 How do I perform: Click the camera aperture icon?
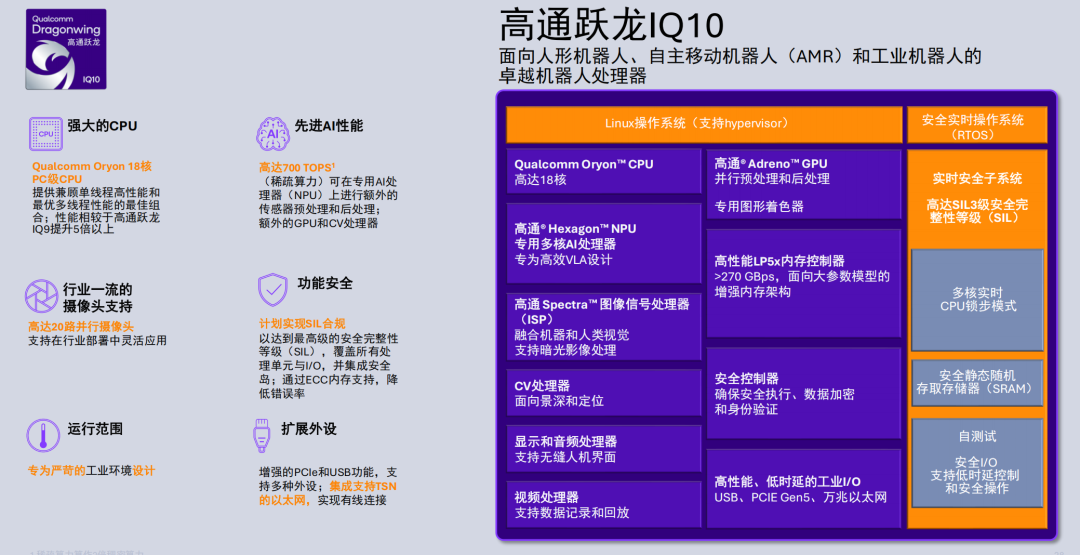(x=41, y=297)
